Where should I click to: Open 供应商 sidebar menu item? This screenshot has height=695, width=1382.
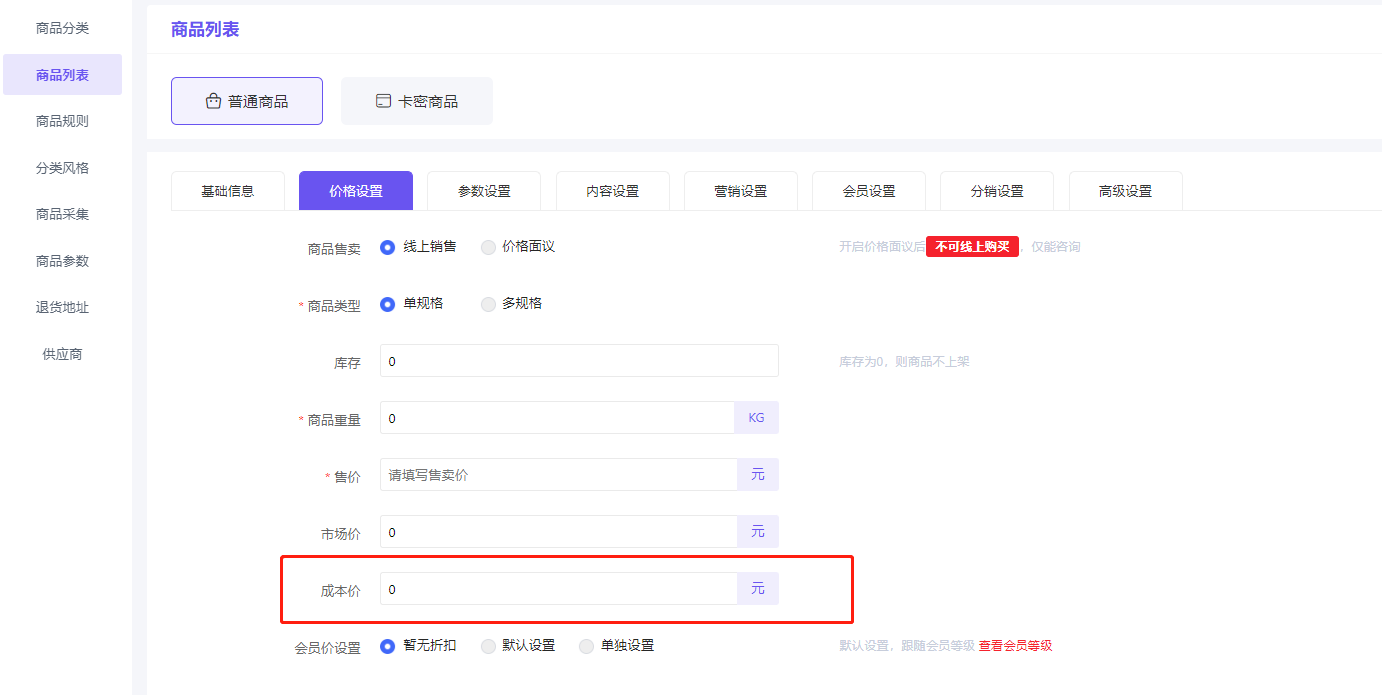click(62, 354)
